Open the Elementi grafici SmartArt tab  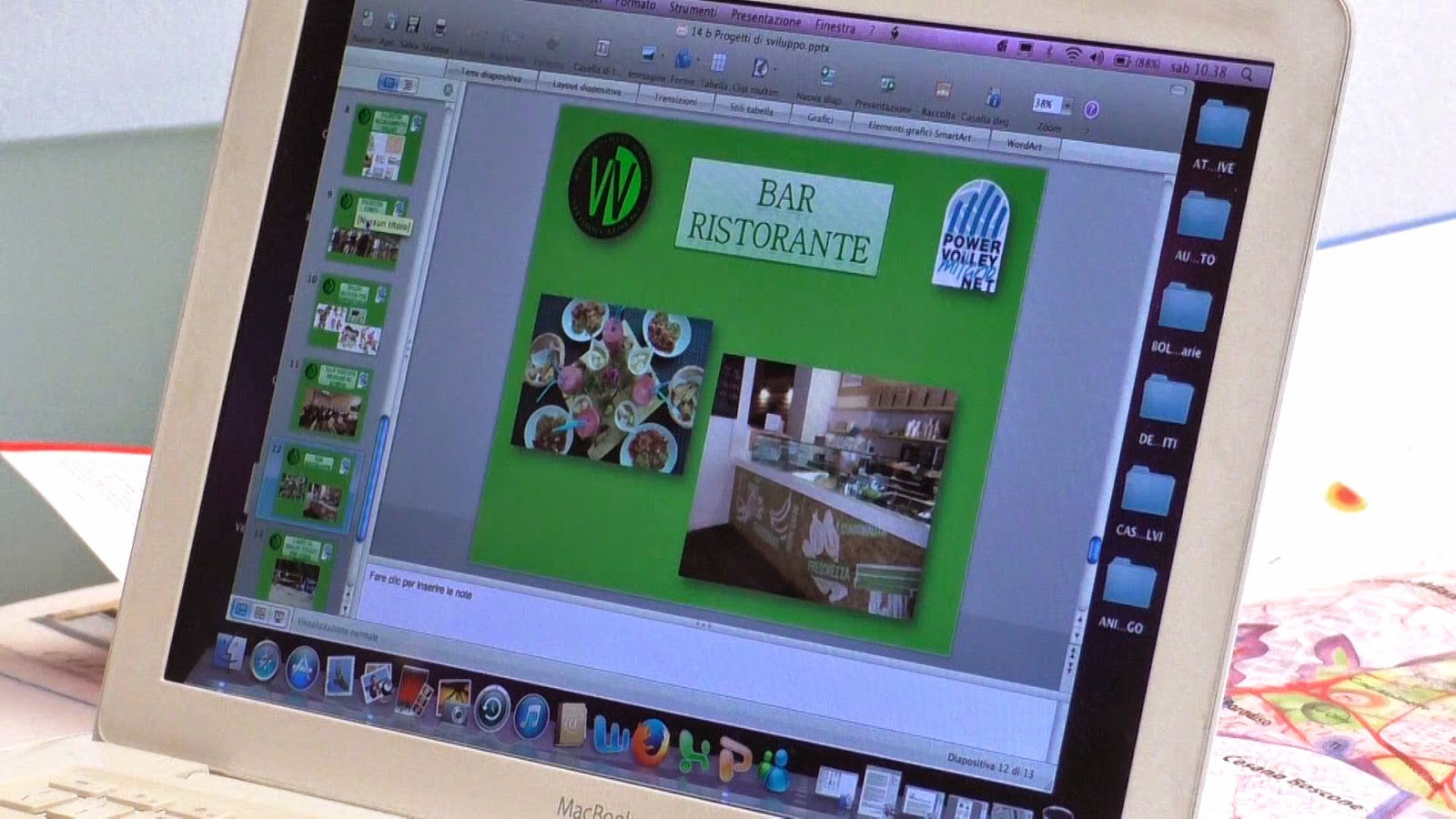919,131
